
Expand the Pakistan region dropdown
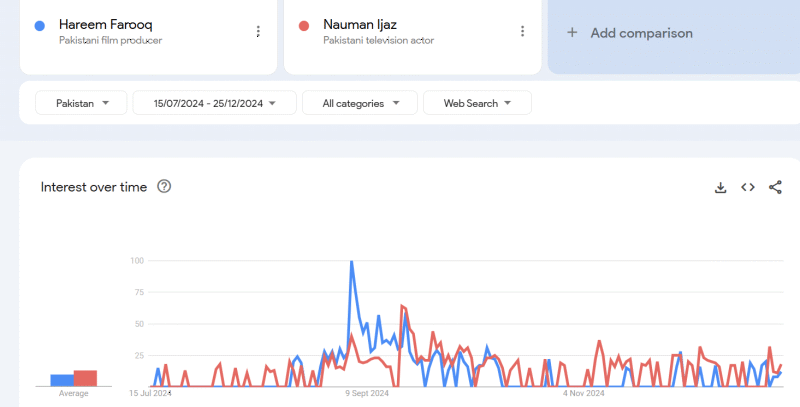pos(81,103)
